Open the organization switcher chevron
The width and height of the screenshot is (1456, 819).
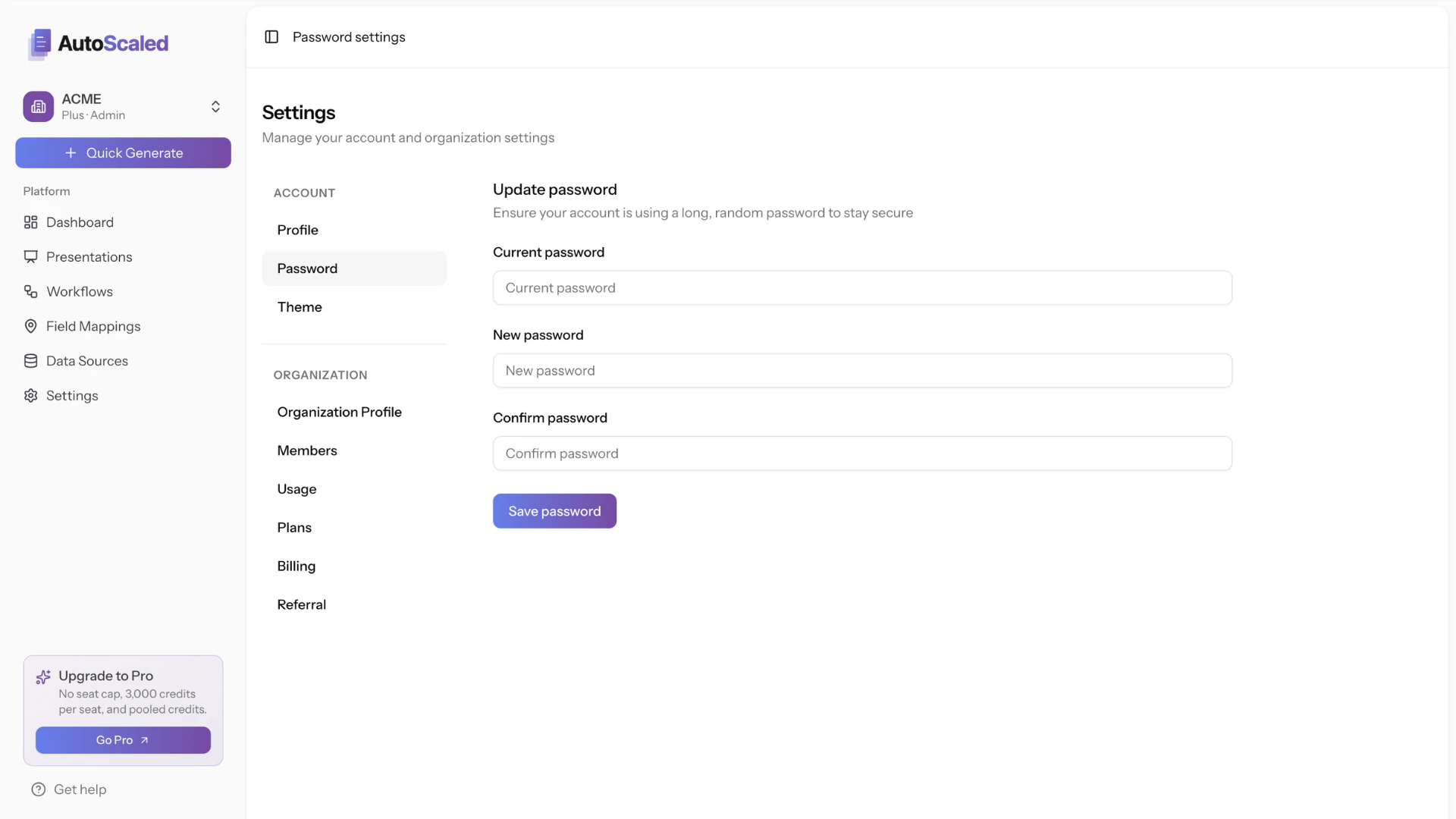215,106
